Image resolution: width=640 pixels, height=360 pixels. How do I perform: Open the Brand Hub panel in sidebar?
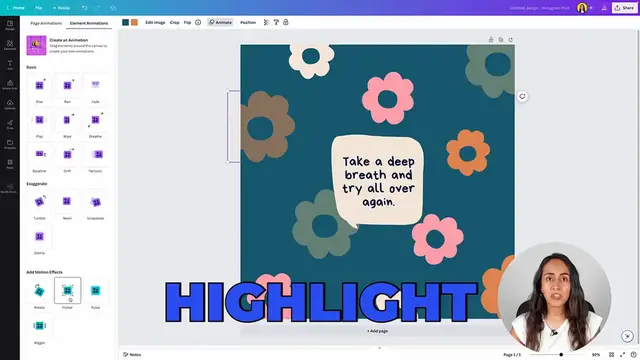click(x=10, y=84)
